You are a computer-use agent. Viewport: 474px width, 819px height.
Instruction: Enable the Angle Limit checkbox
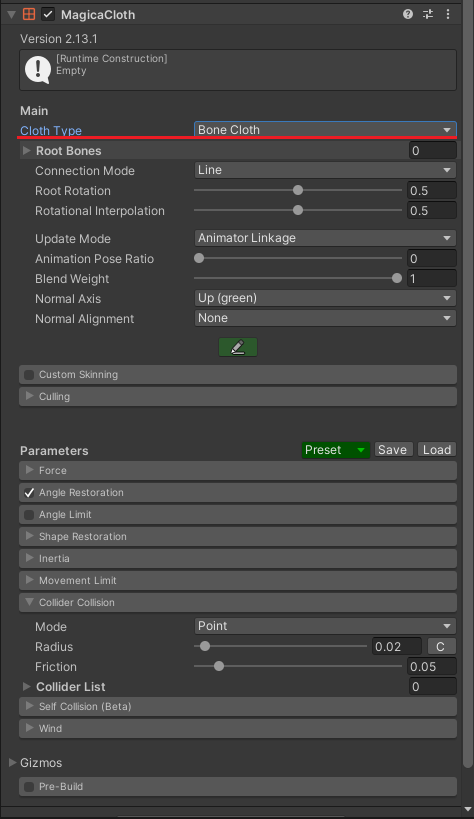click(29, 514)
